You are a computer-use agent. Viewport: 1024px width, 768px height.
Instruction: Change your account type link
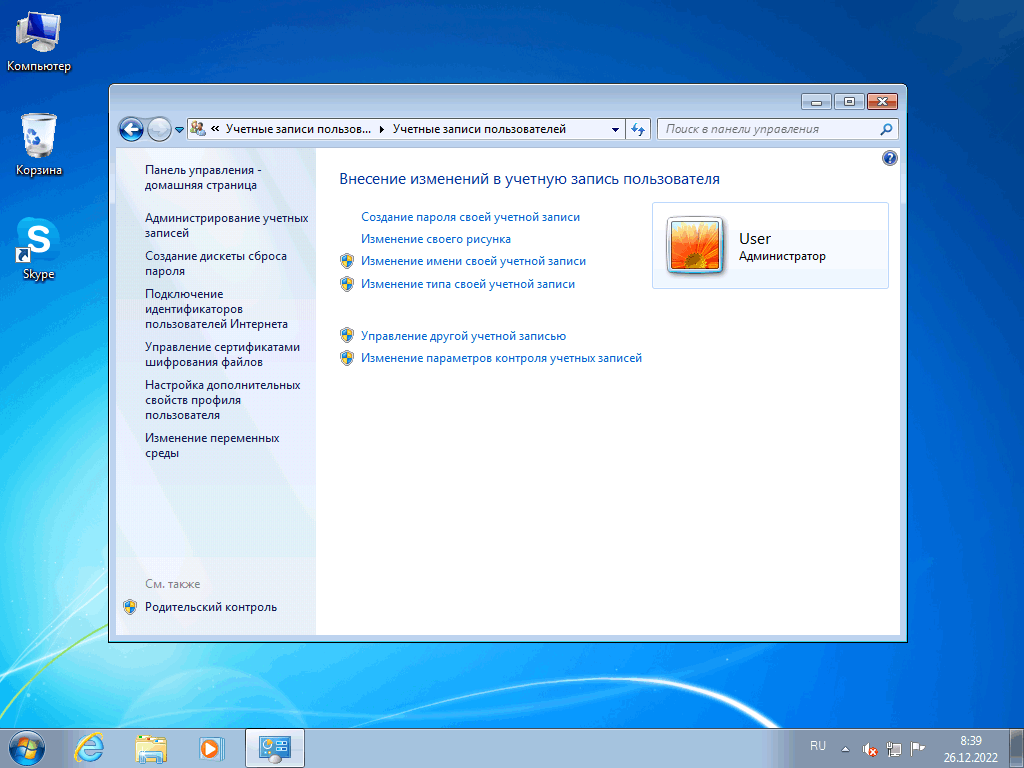pyautogui.click(x=468, y=284)
